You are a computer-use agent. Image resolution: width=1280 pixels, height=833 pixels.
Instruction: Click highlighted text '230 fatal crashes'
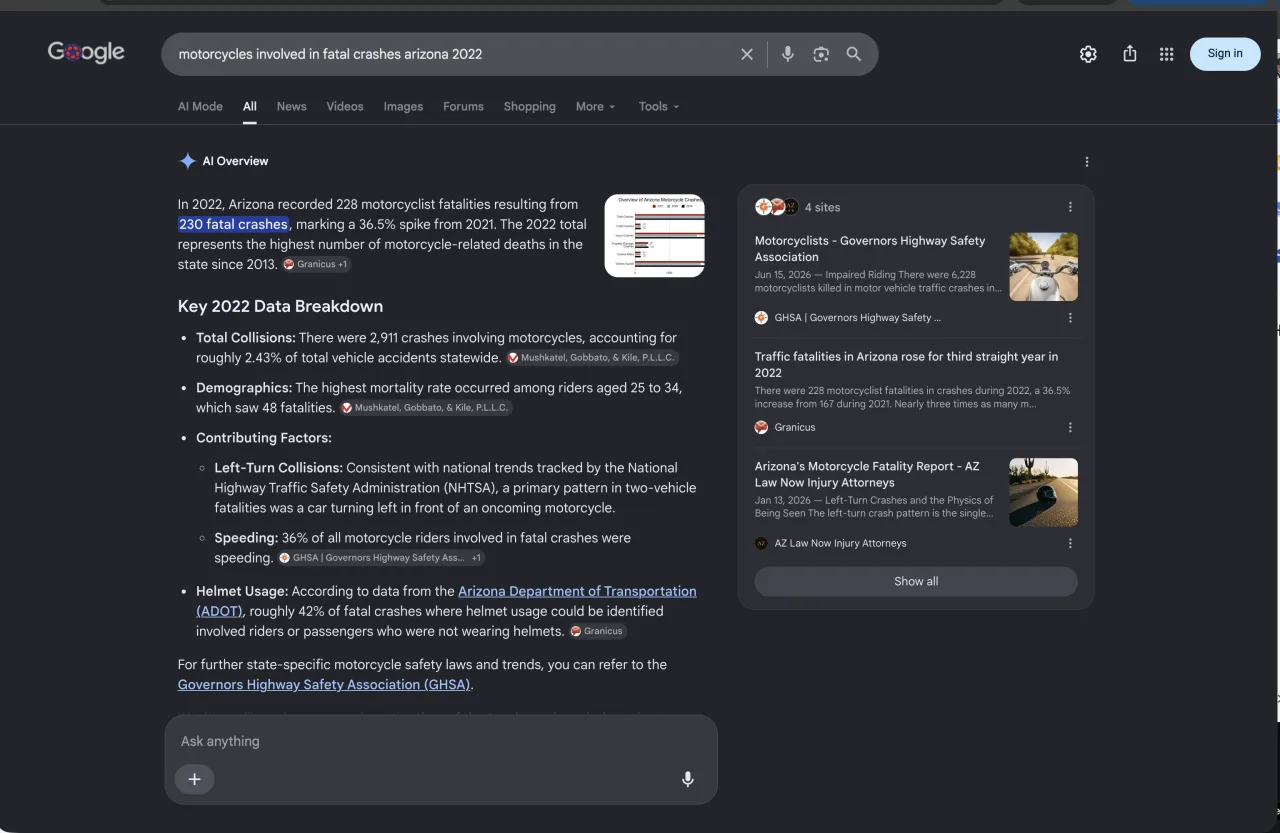pos(234,224)
